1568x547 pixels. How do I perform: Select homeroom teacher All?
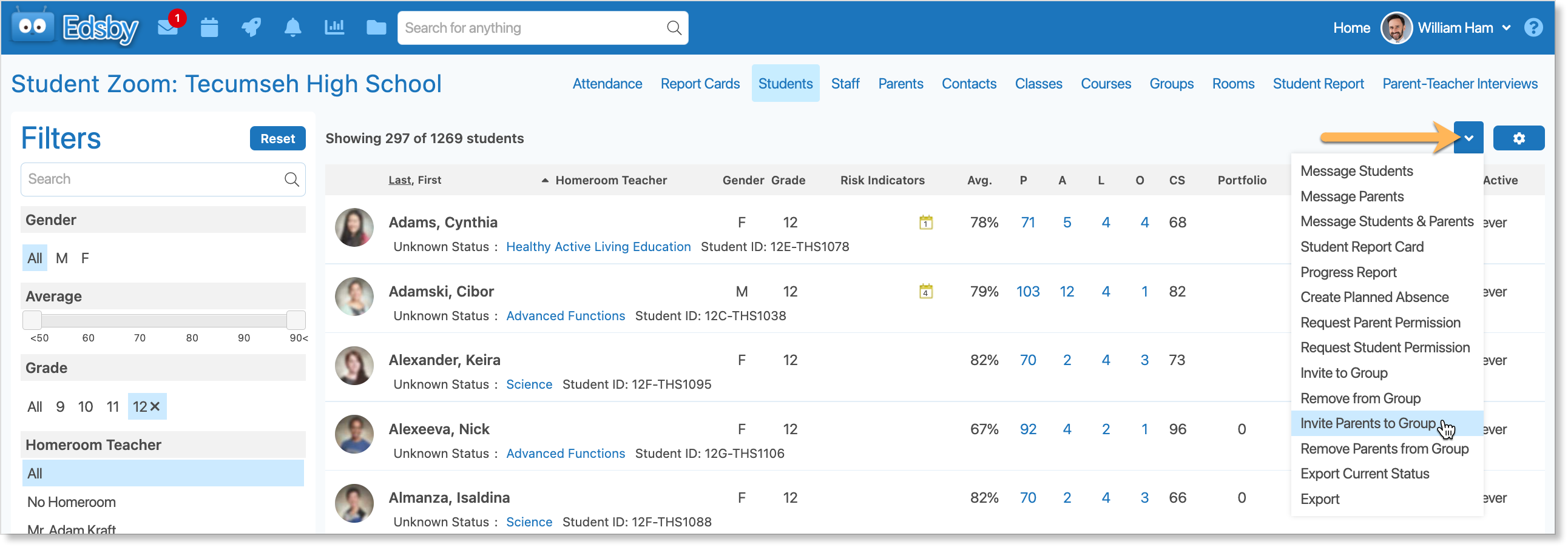click(x=163, y=474)
